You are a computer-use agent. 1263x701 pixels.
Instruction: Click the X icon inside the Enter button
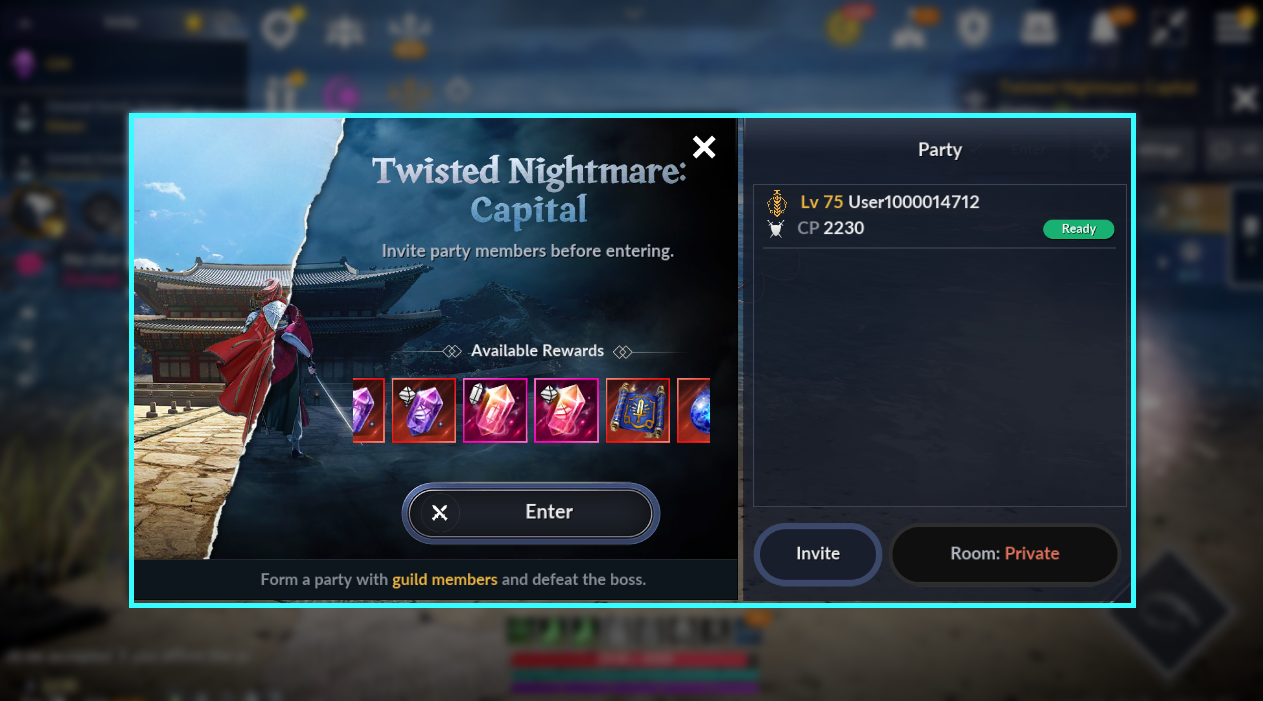click(x=439, y=513)
